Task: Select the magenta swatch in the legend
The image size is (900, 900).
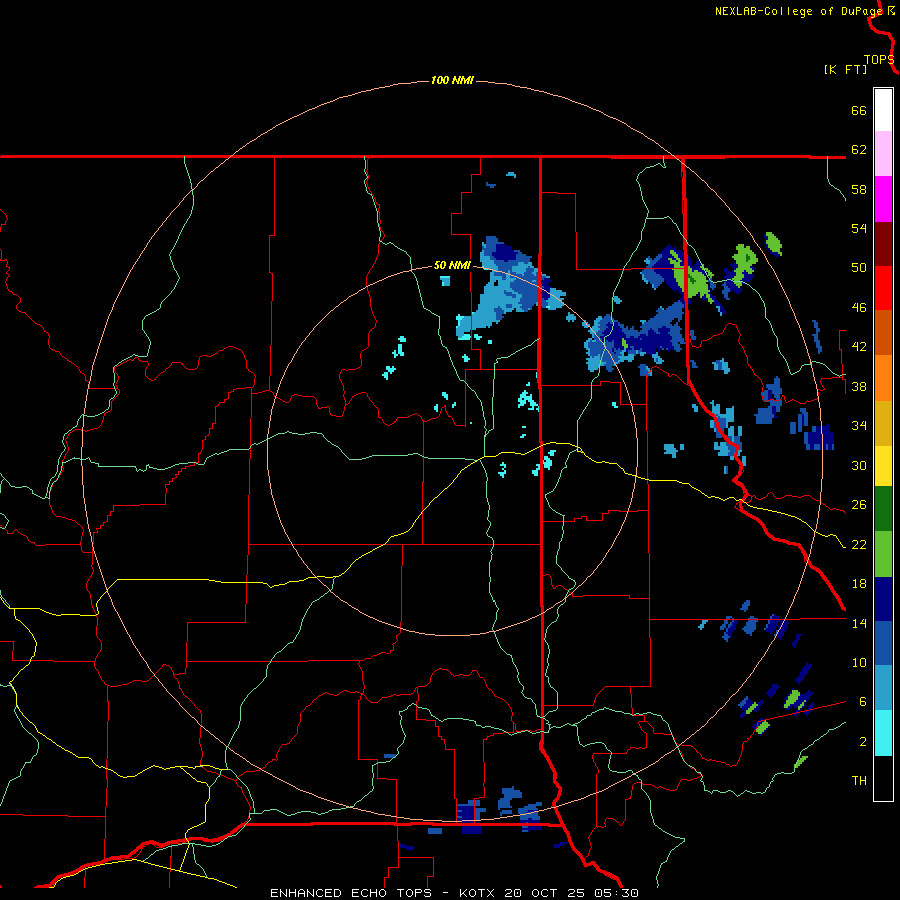Action: tap(883, 199)
